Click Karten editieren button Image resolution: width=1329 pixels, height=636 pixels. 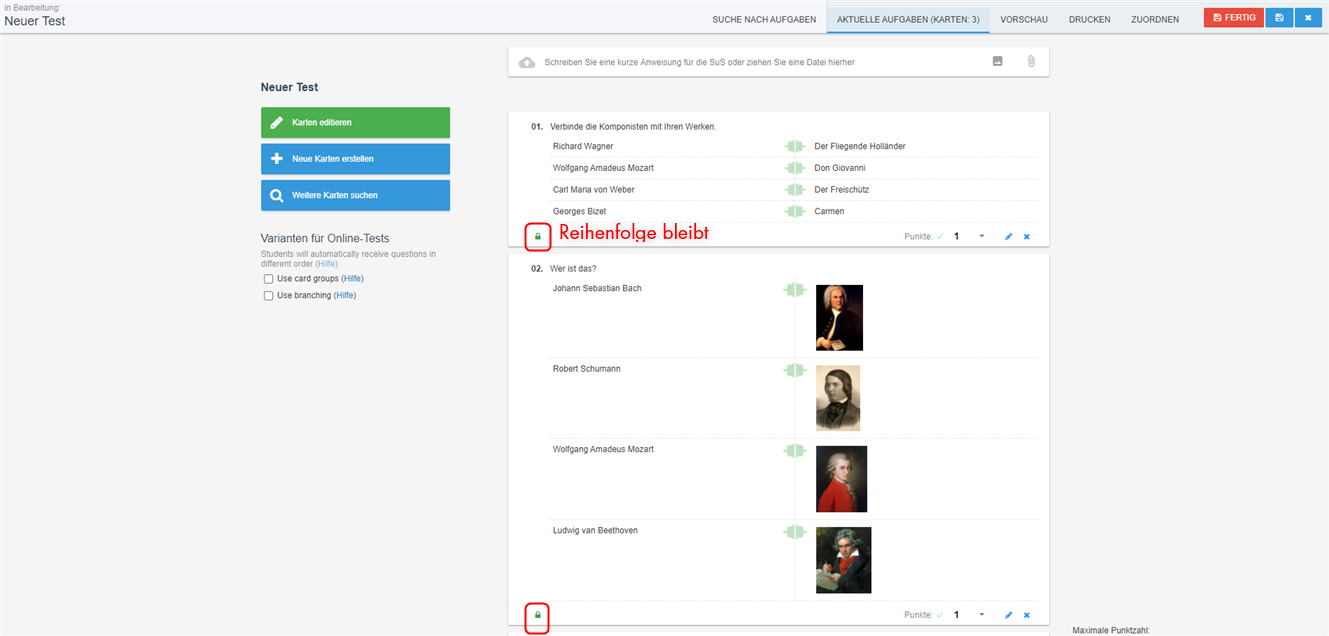(x=355, y=122)
